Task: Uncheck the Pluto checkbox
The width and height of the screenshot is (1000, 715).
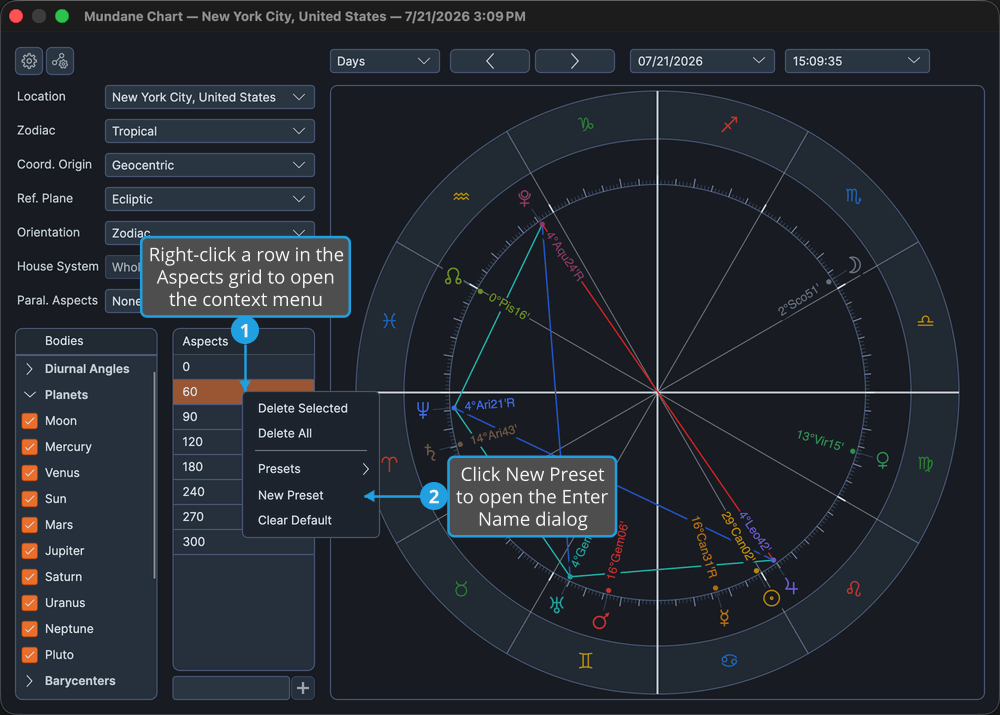Action: click(29, 654)
